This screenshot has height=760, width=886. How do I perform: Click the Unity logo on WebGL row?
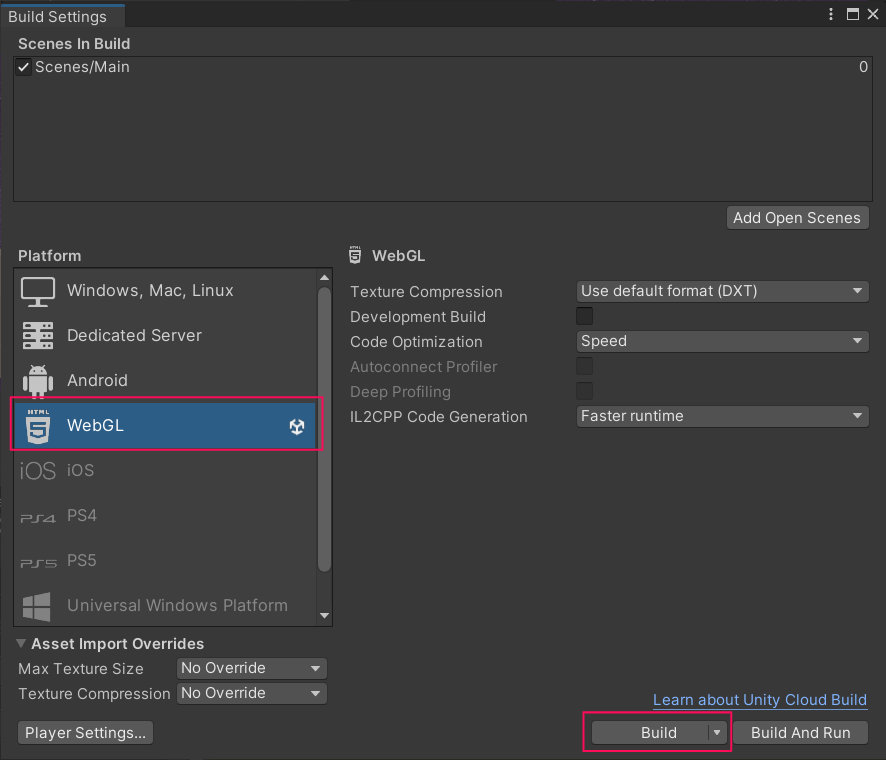[297, 426]
